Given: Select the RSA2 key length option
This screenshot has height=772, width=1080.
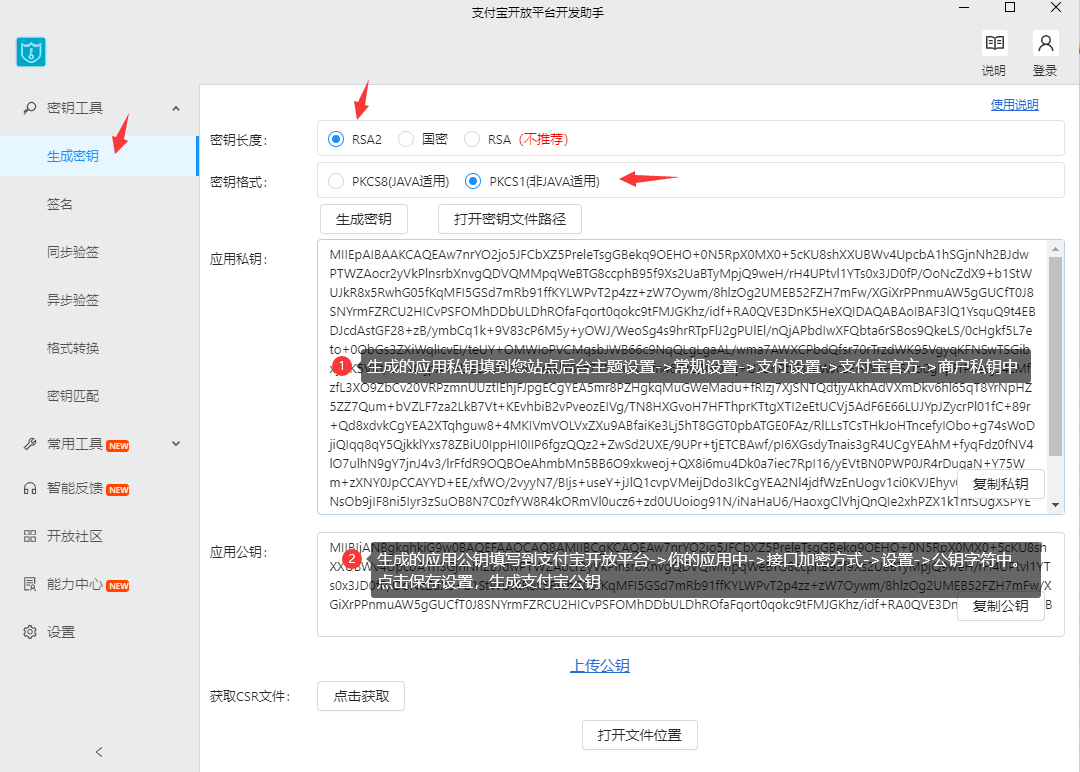Looking at the screenshot, I should [336, 139].
